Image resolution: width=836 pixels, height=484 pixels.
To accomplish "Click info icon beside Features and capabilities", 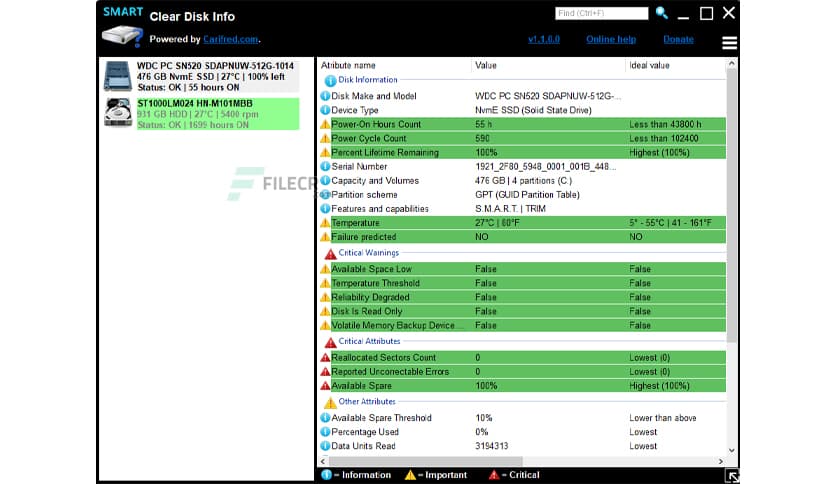I will (x=325, y=208).
